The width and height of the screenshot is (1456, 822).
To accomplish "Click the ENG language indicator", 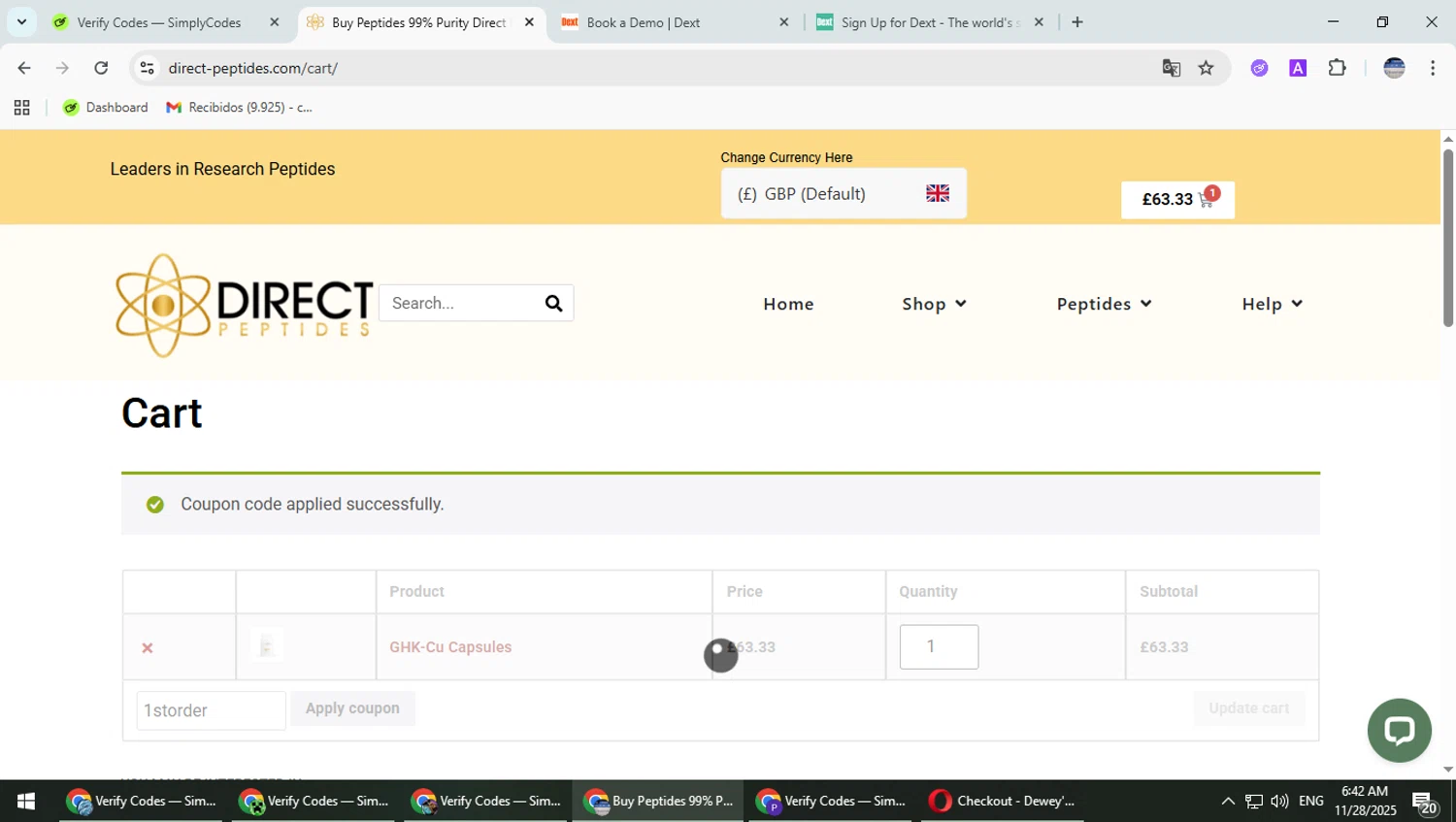I will (1310, 801).
